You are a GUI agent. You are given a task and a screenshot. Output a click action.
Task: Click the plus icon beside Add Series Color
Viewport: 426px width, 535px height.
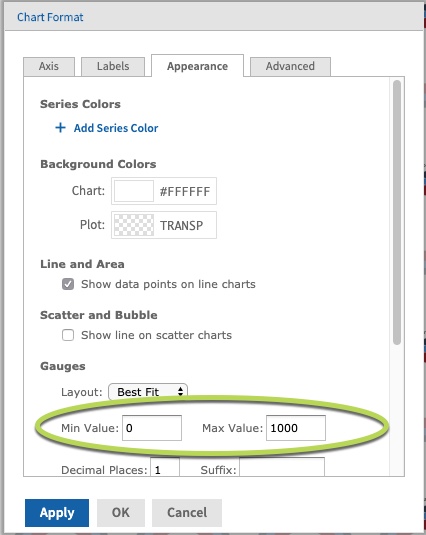click(60, 128)
